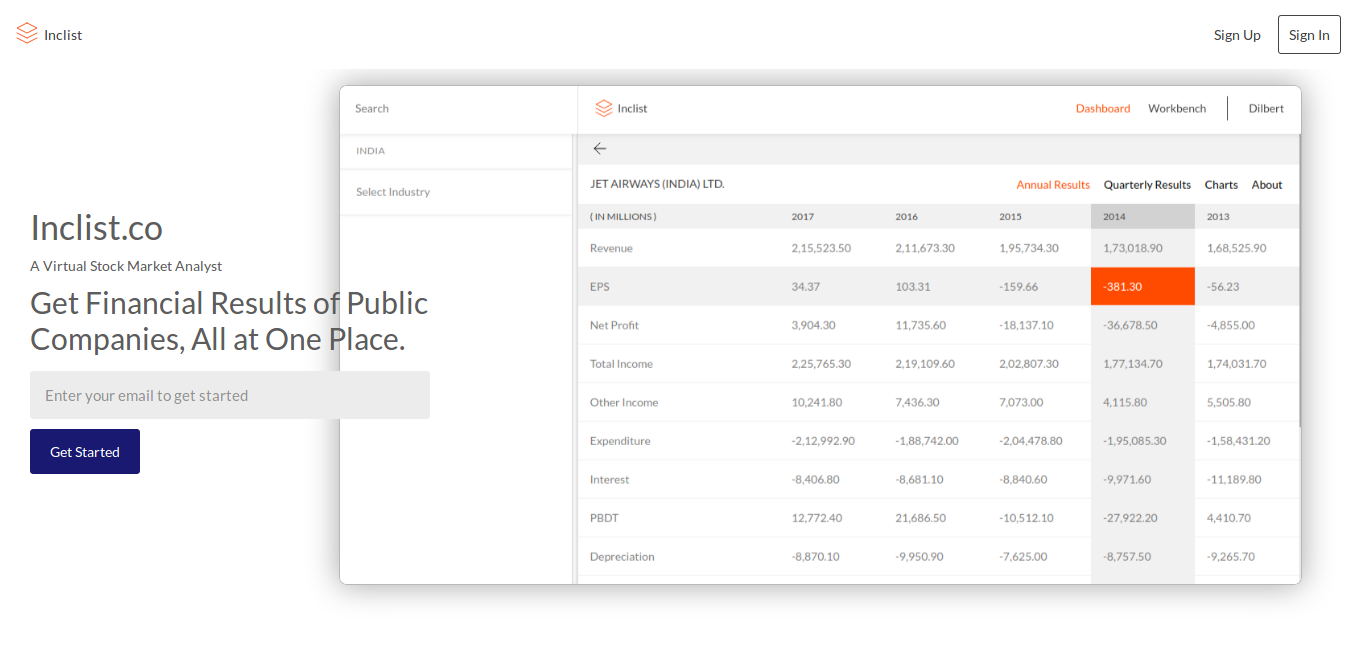Click the back arrow in dashboard preview
The image size is (1366, 670).
pos(600,148)
